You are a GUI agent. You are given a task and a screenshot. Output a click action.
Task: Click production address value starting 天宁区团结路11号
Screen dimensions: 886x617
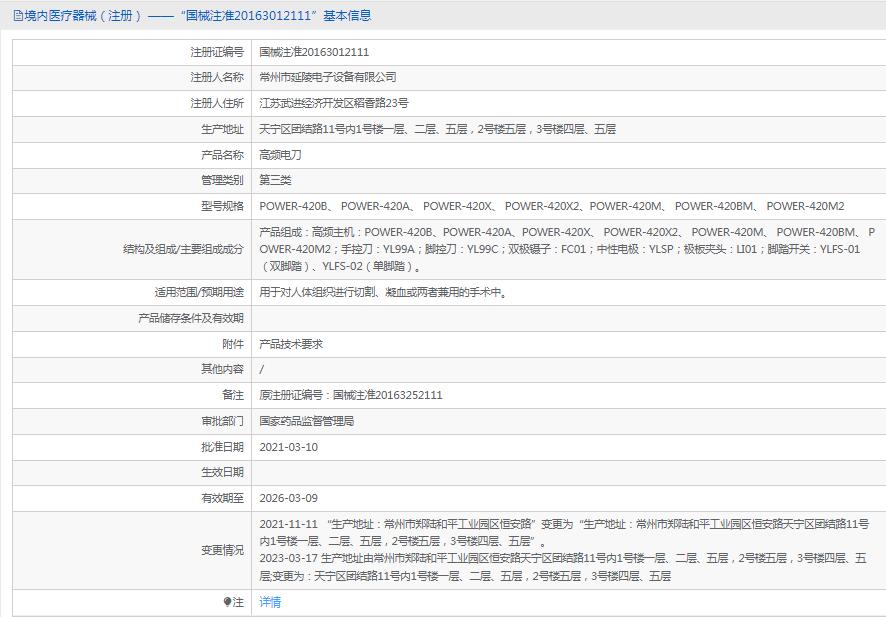tap(437, 129)
